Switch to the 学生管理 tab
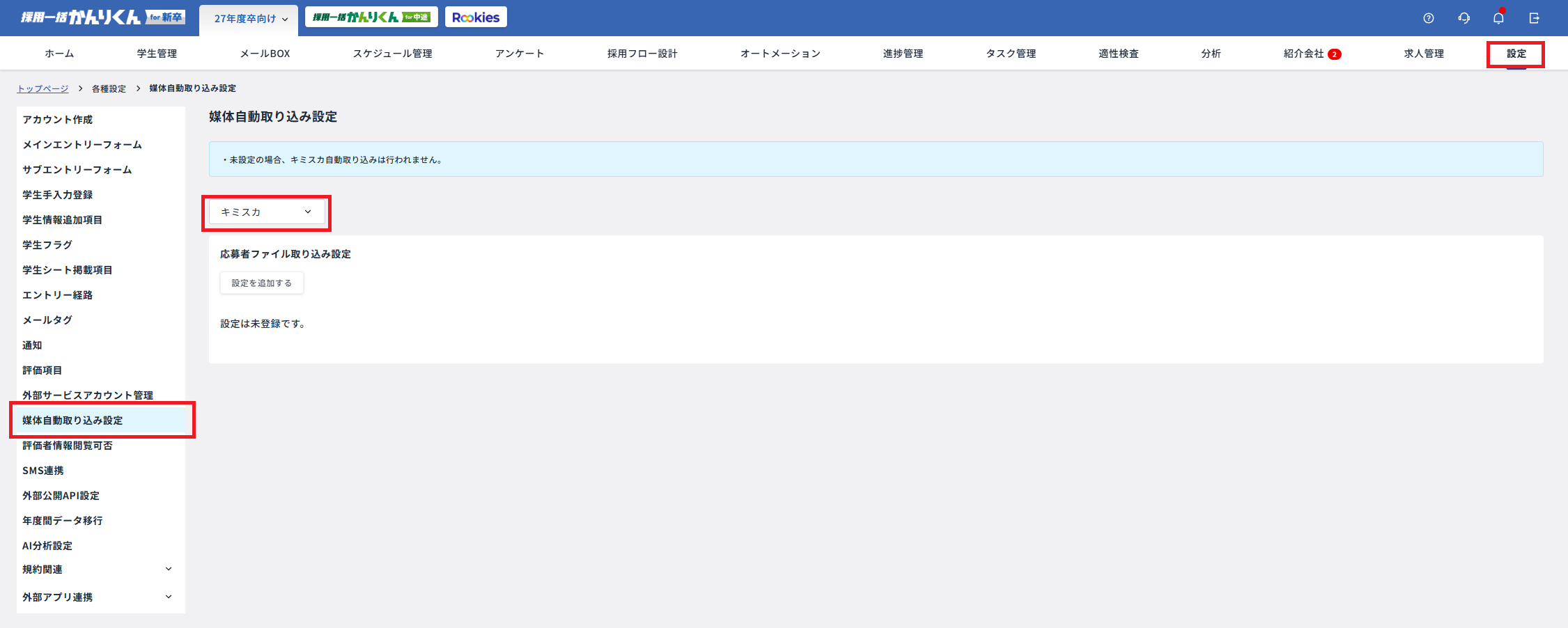1568x628 pixels. [x=156, y=53]
